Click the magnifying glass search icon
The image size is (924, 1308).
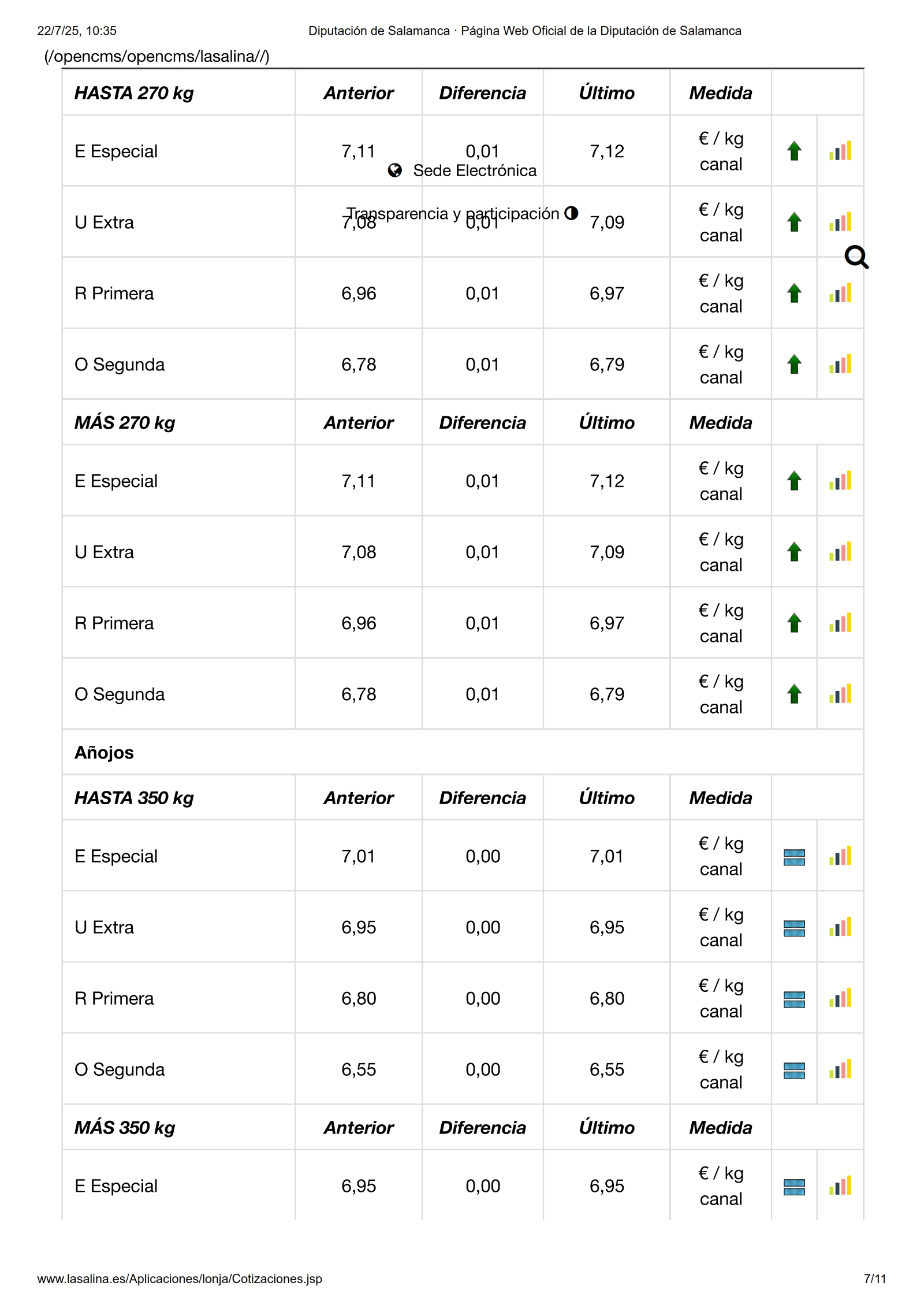coord(856,257)
